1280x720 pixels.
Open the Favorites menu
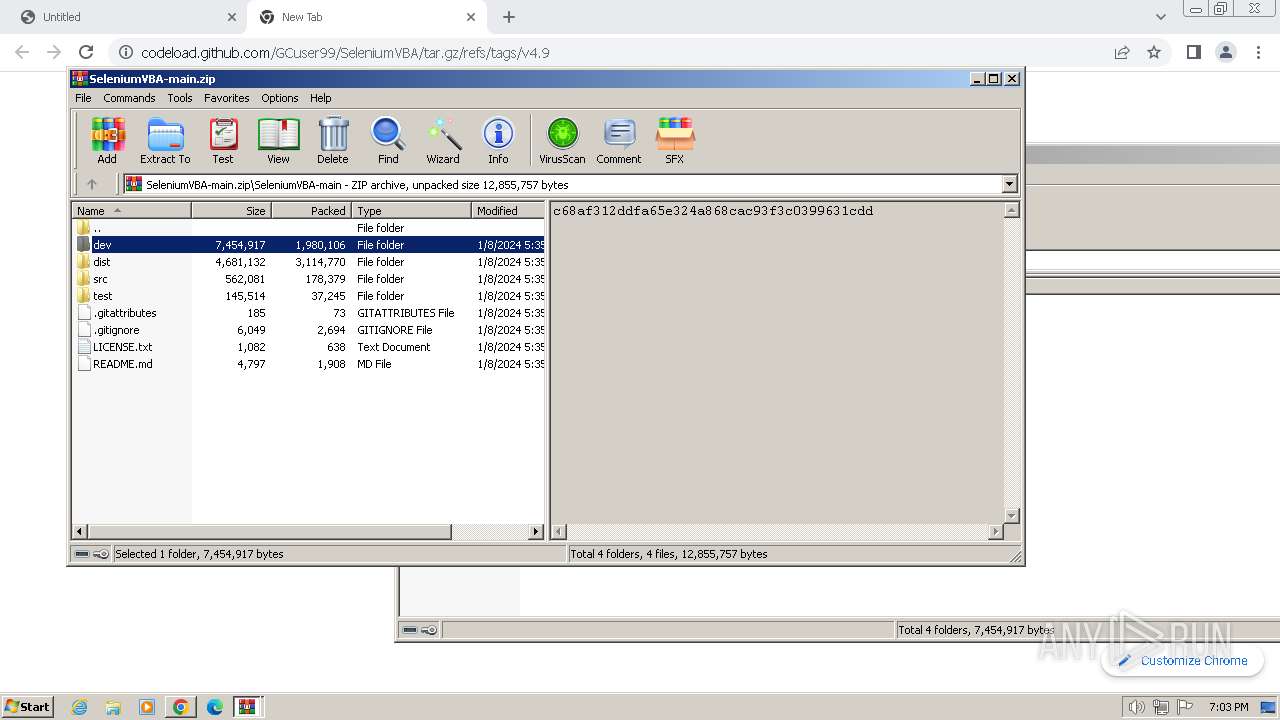pos(227,98)
